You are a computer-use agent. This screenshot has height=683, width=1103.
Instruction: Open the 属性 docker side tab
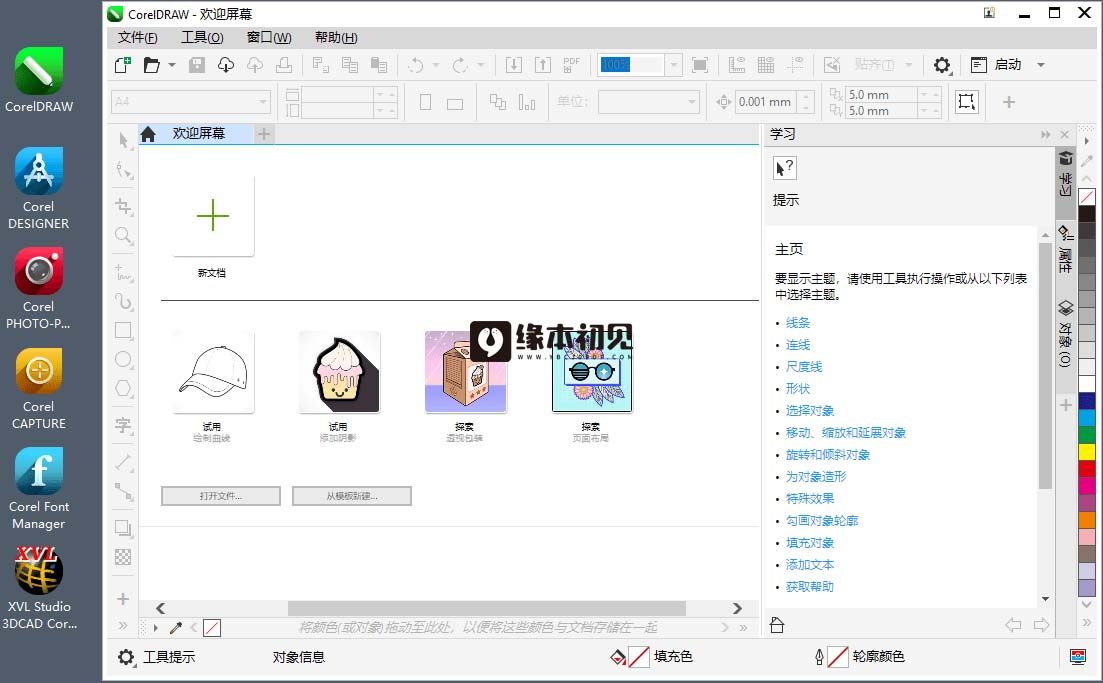pos(1066,250)
